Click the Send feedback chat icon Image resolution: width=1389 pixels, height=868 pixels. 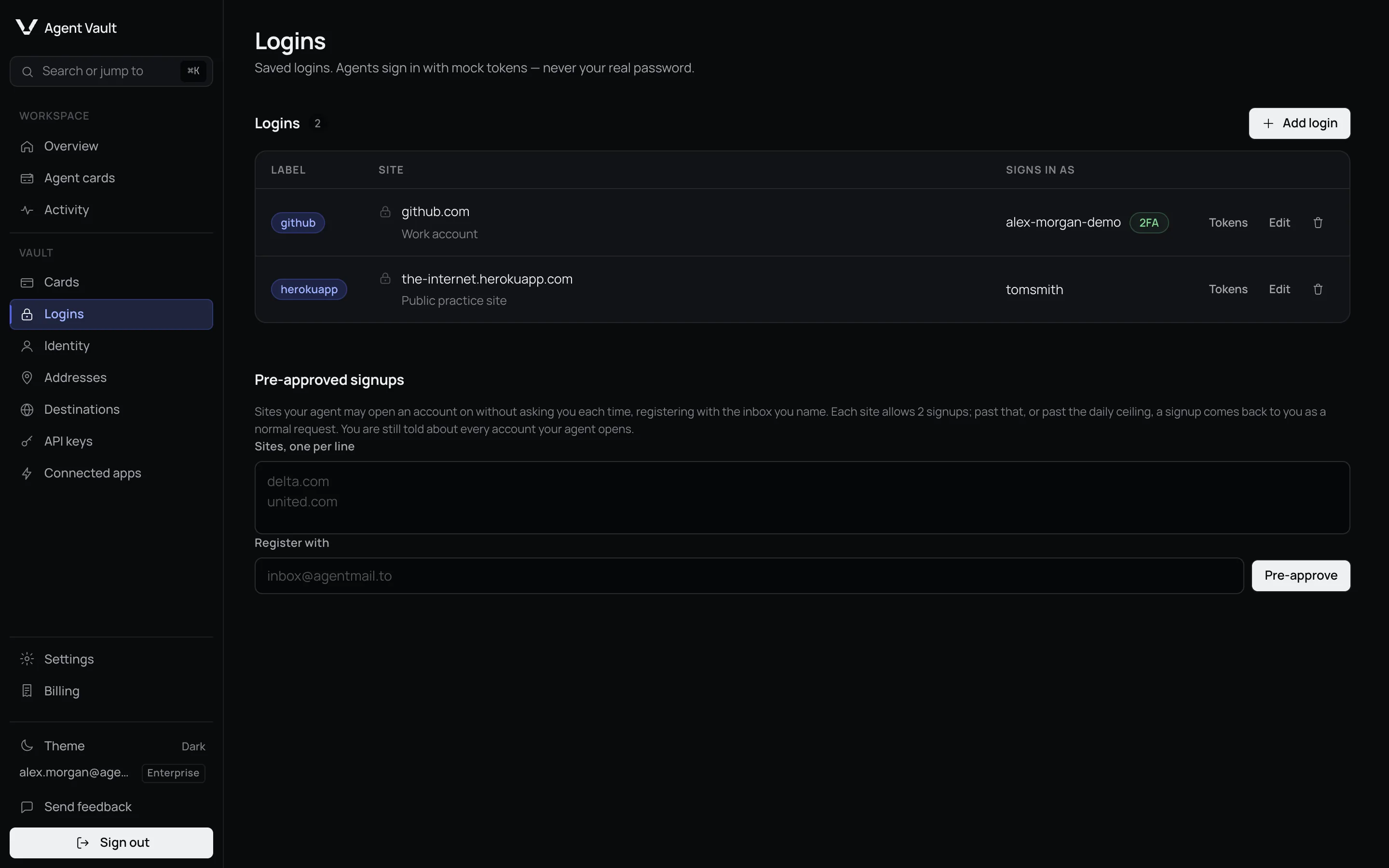[x=27, y=807]
